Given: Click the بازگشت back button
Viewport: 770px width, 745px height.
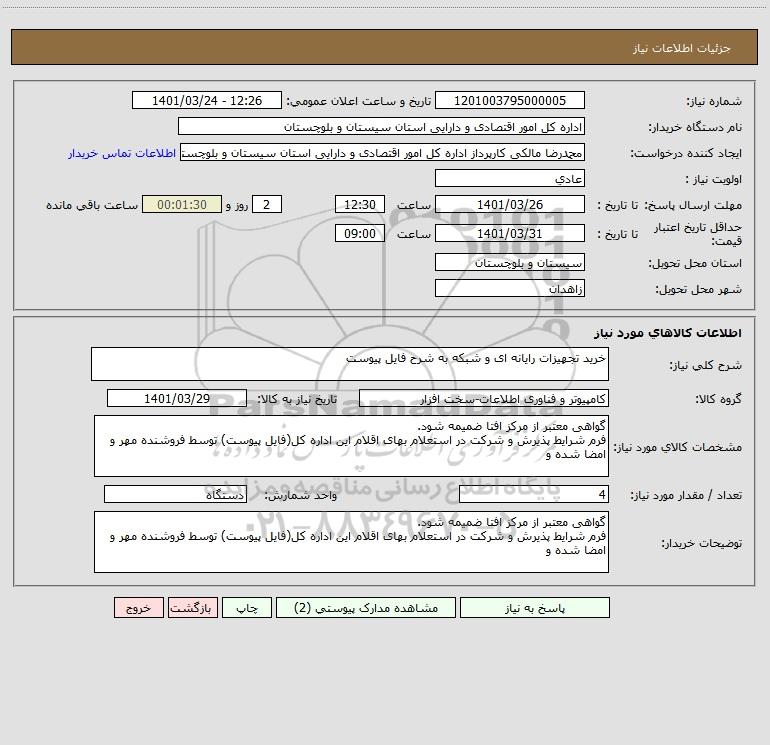Looking at the screenshot, I should click(192, 607).
